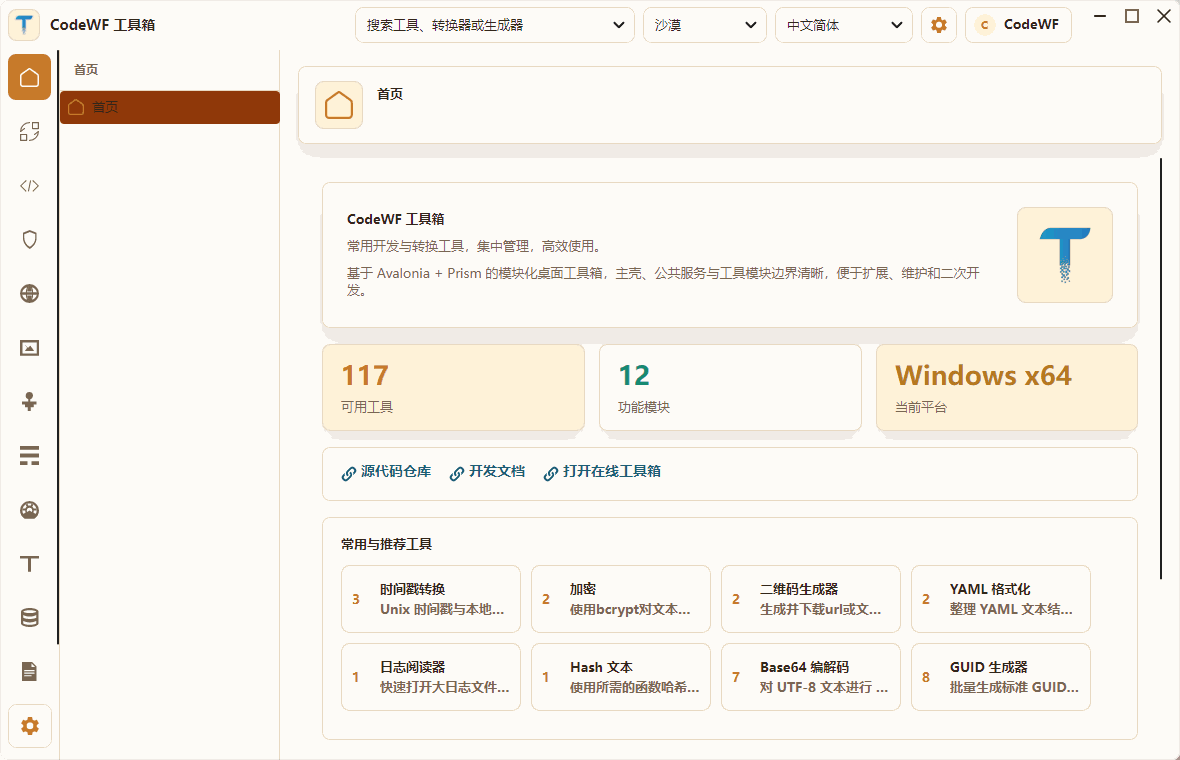Open the tool search dropdown
The image size is (1180, 760).
click(494, 25)
